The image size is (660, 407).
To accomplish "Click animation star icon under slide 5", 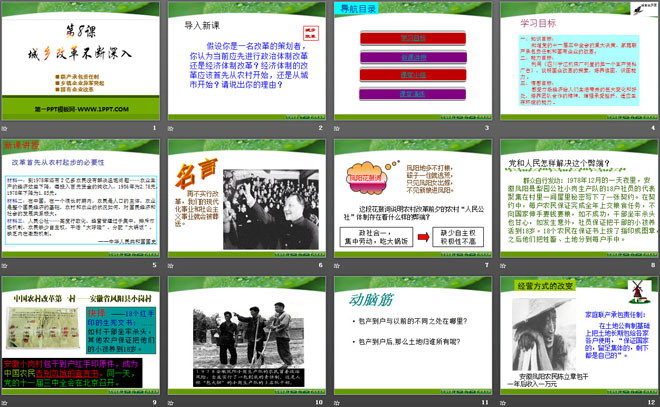I will [5, 266].
